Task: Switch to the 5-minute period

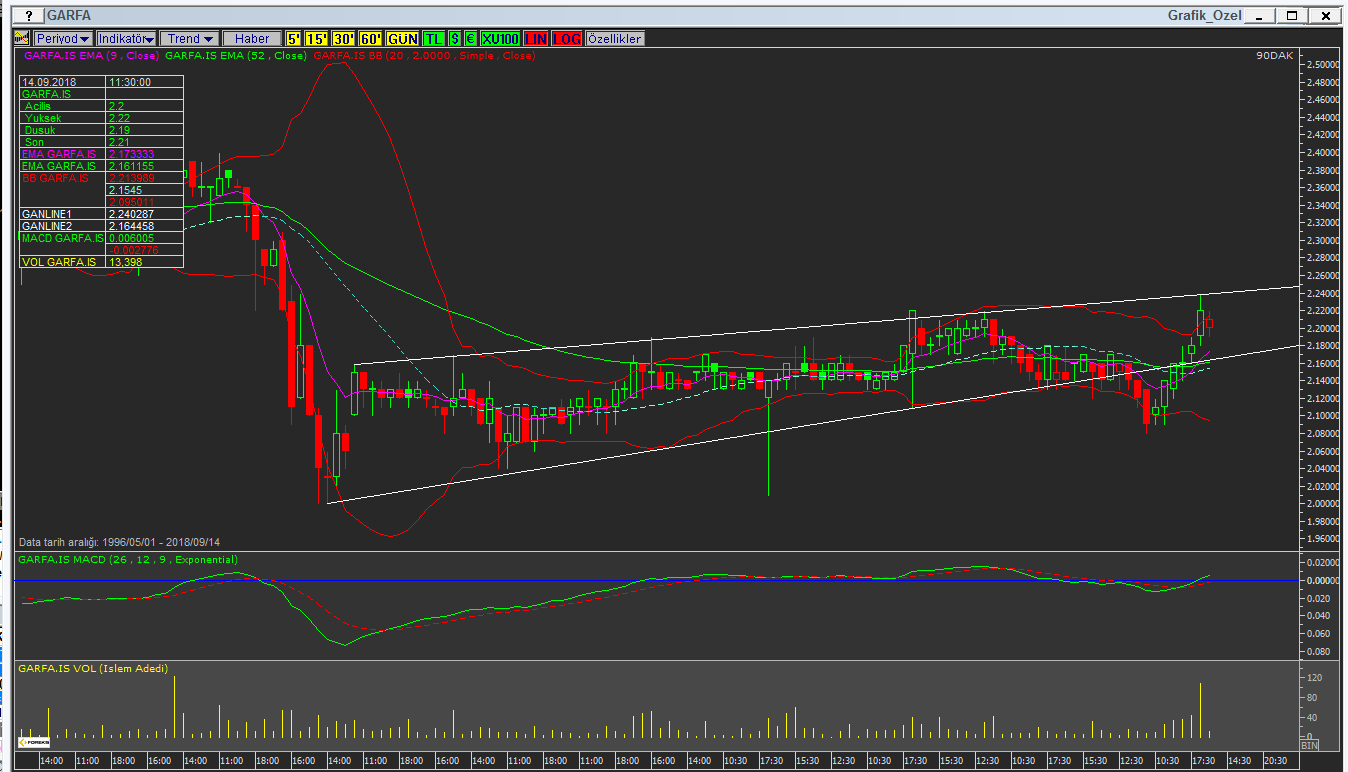Action: tap(294, 38)
